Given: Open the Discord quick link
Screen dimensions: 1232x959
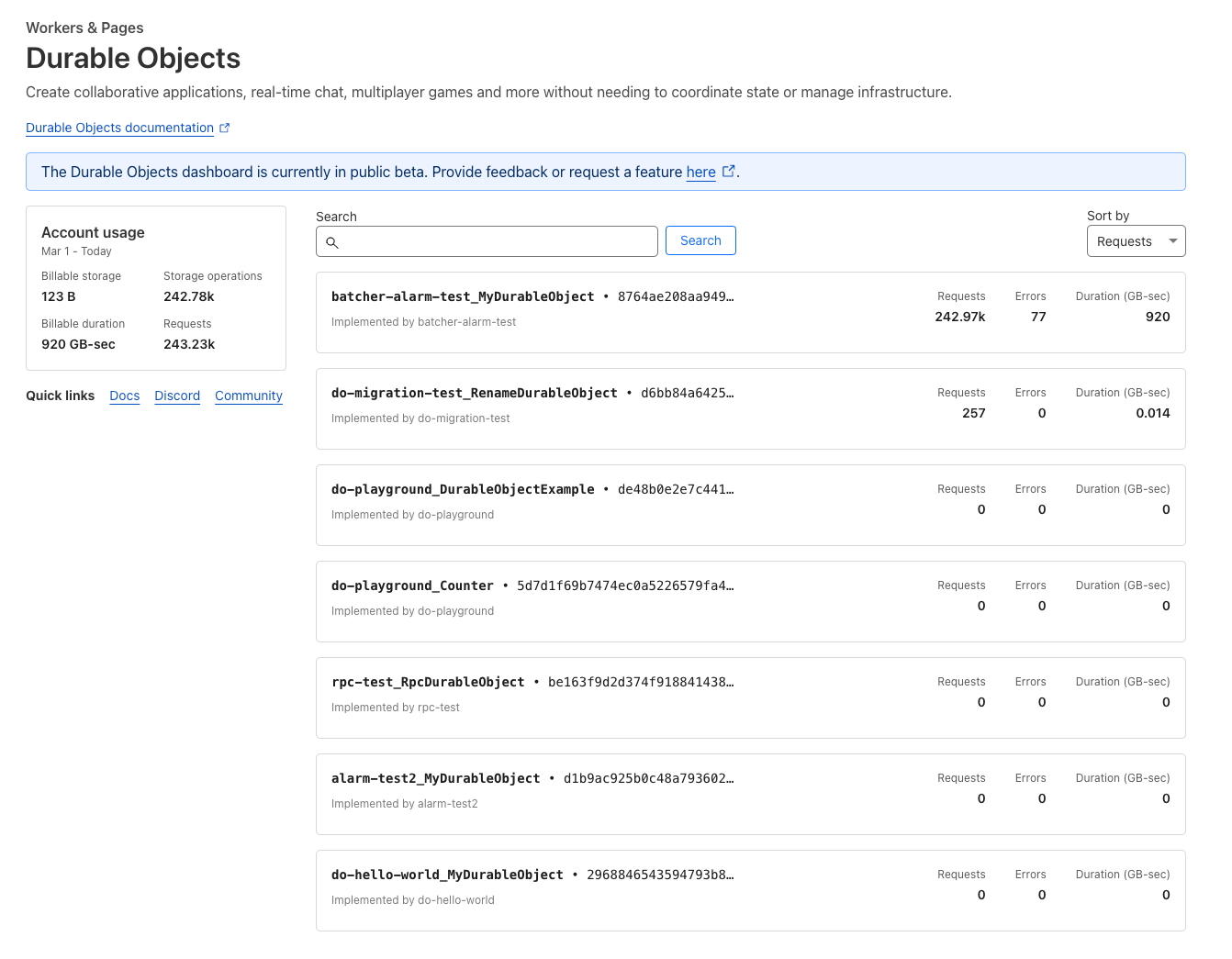Looking at the screenshot, I should pos(177,396).
